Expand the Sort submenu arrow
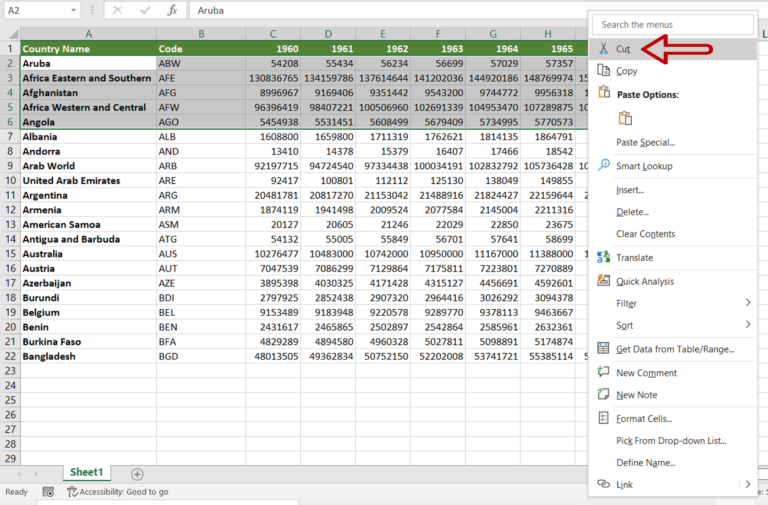 point(748,325)
